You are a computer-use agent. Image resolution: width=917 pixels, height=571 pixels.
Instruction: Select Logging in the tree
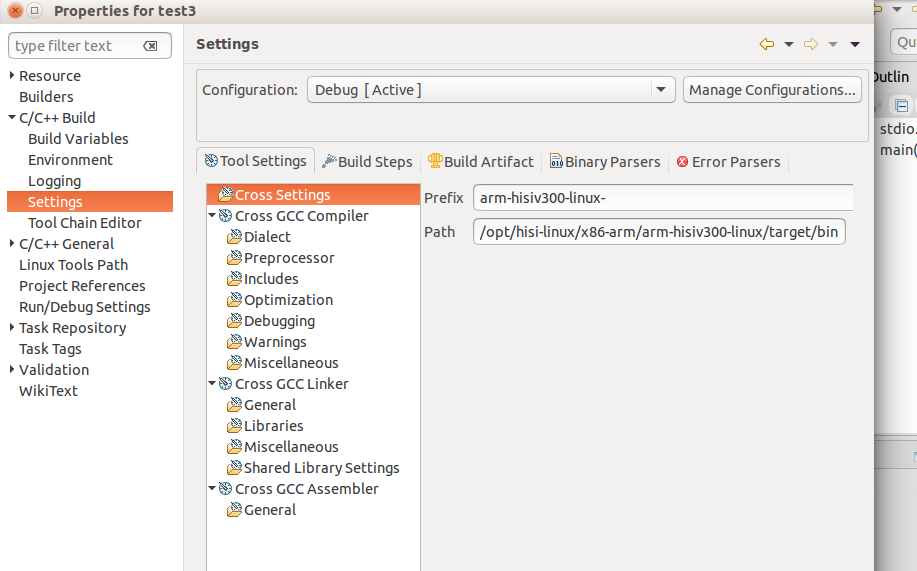coord(54,181)
